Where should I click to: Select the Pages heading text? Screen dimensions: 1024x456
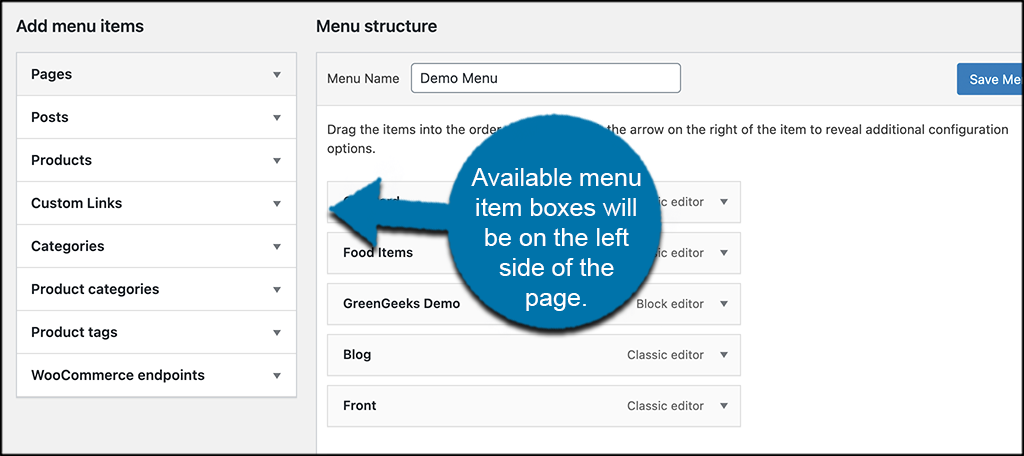coord(52,74)
